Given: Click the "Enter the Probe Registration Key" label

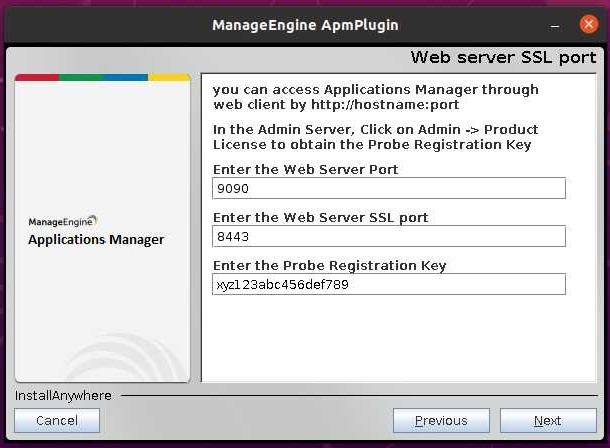Looking at the screenshot, I should pyautogui.click(x=329, y=266).
